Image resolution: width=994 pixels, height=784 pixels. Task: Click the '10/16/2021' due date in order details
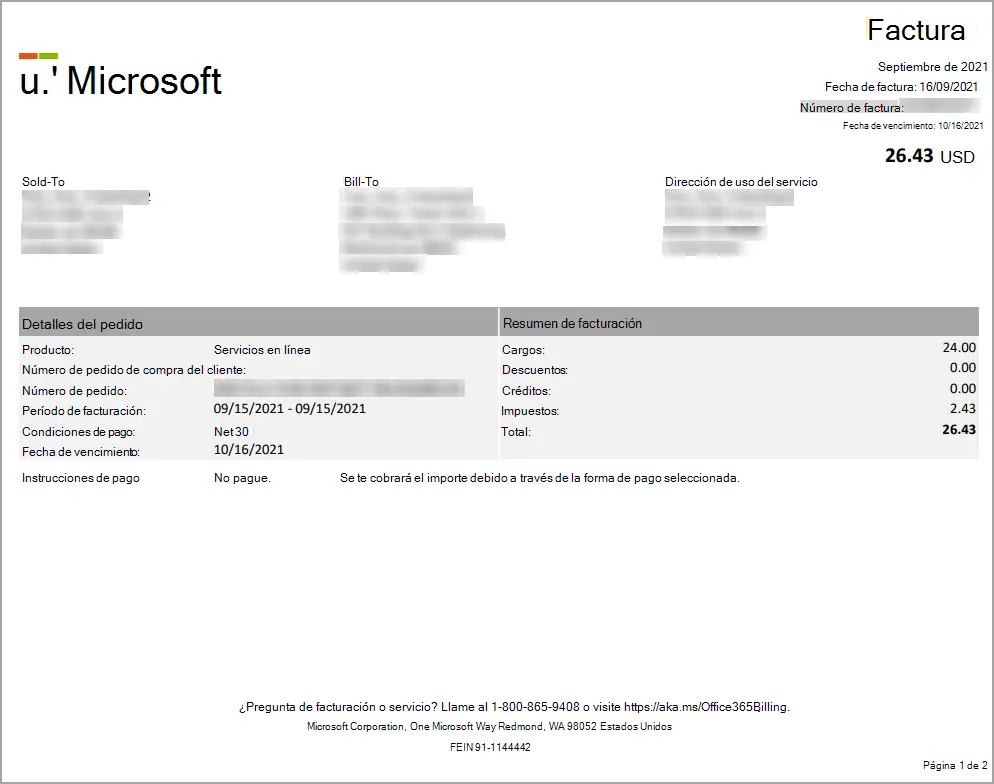coord(248,450)
